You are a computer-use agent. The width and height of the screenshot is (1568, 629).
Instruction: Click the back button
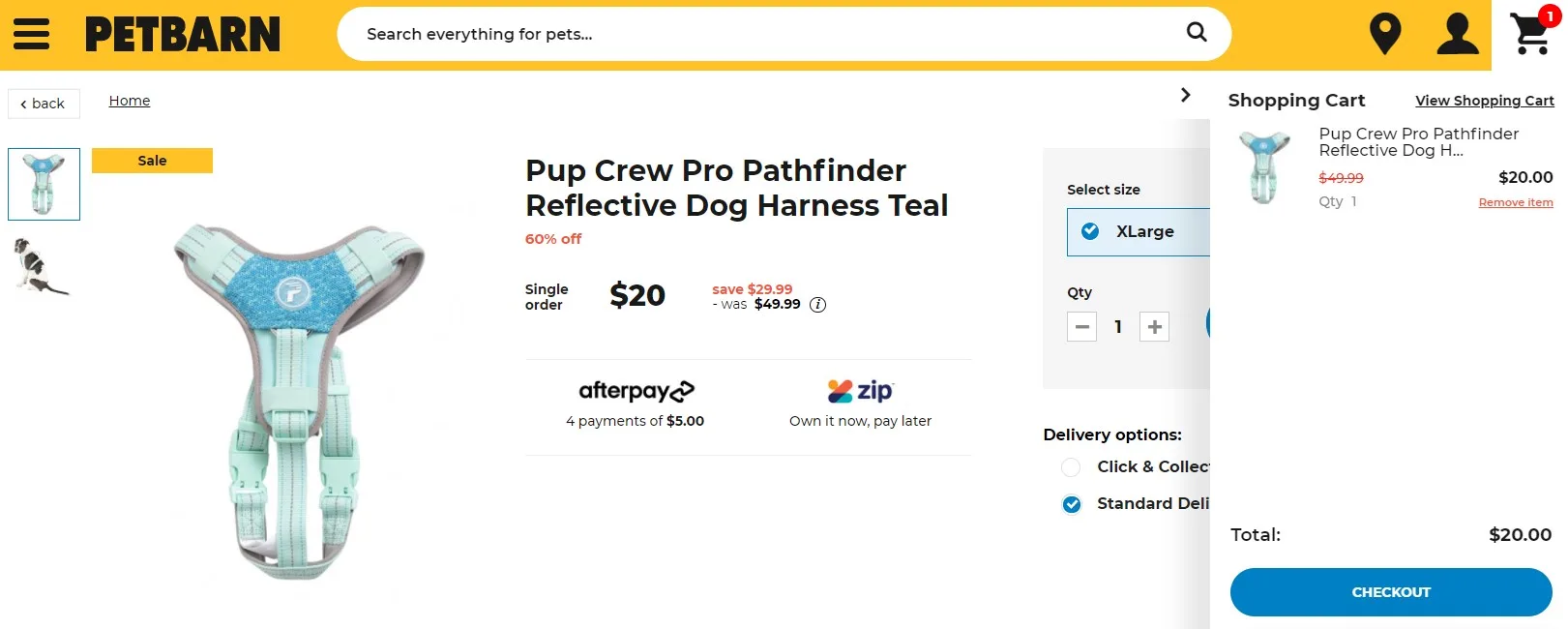tap(44, 104)
